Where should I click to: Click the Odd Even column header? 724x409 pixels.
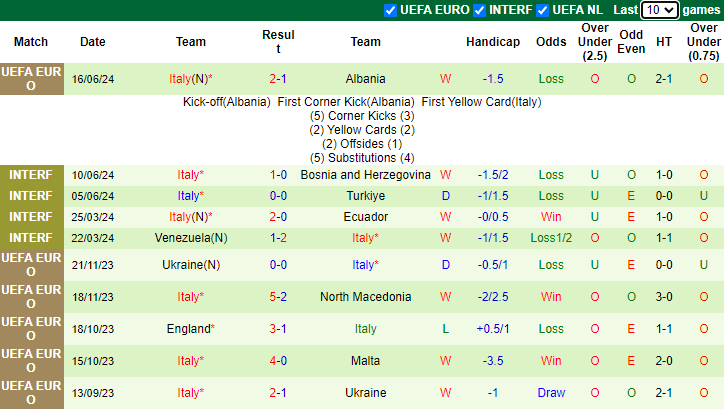pos(631,42)
